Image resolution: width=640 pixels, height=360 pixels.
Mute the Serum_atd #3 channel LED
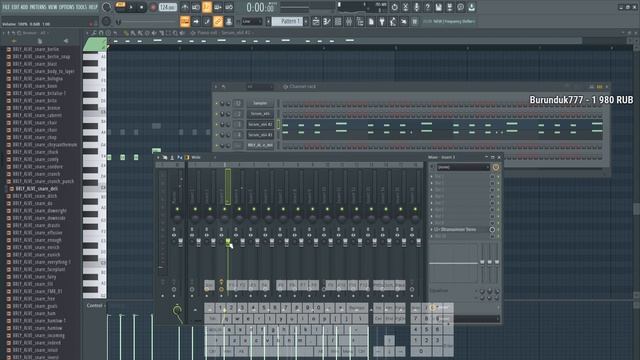pyautogui.click(x=216, y=134)
